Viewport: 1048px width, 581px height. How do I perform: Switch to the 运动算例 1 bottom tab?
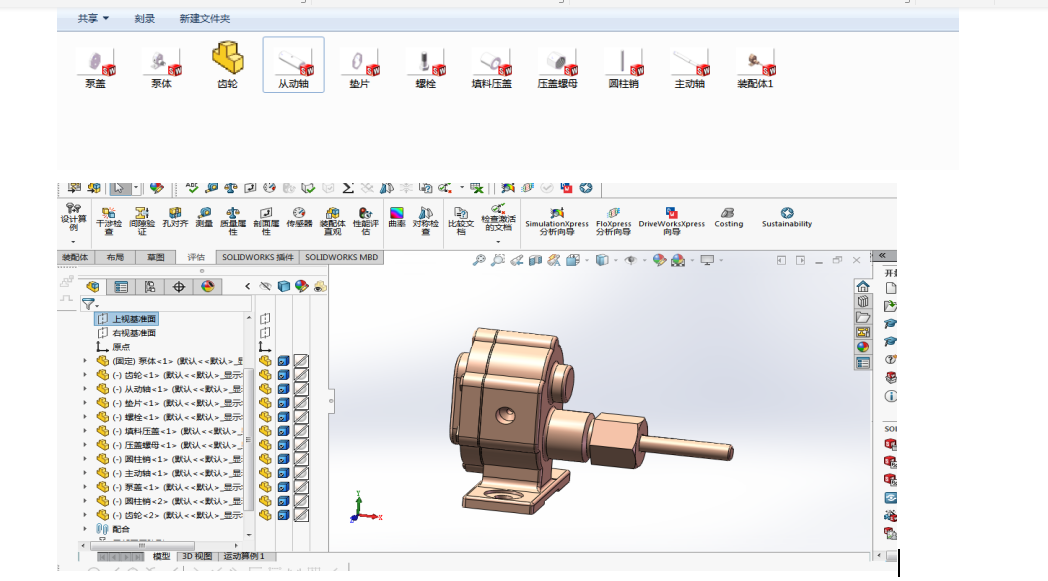tap(244, 556)
